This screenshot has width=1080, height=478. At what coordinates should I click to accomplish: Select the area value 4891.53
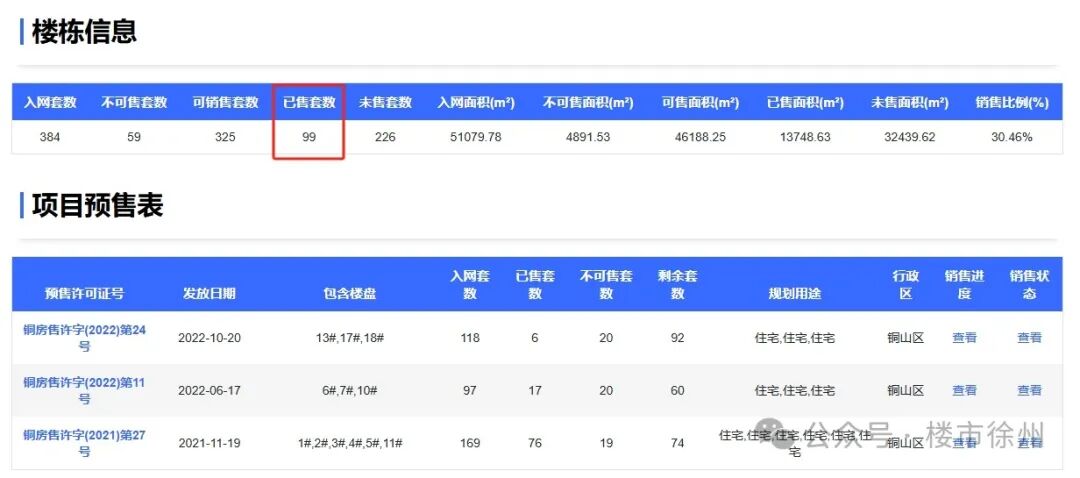[x=588, y=137]
